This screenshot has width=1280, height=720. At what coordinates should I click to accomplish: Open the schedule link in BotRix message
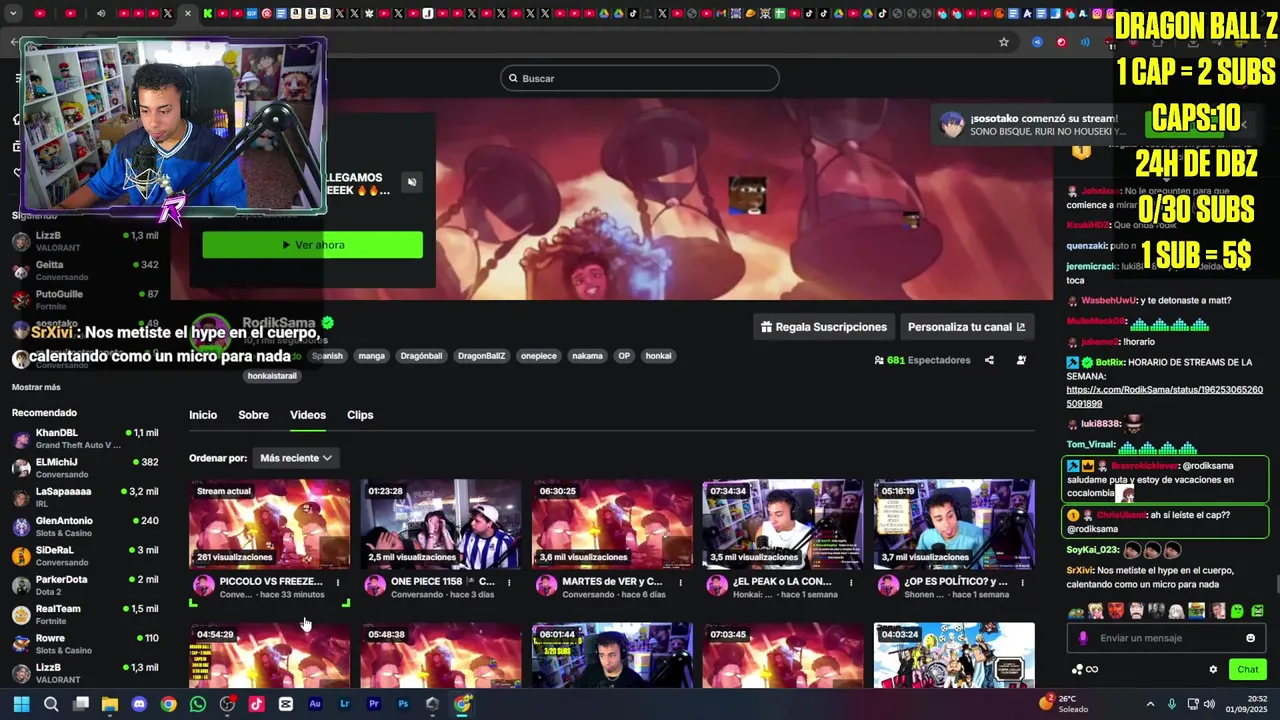(x=1164, y=397)
